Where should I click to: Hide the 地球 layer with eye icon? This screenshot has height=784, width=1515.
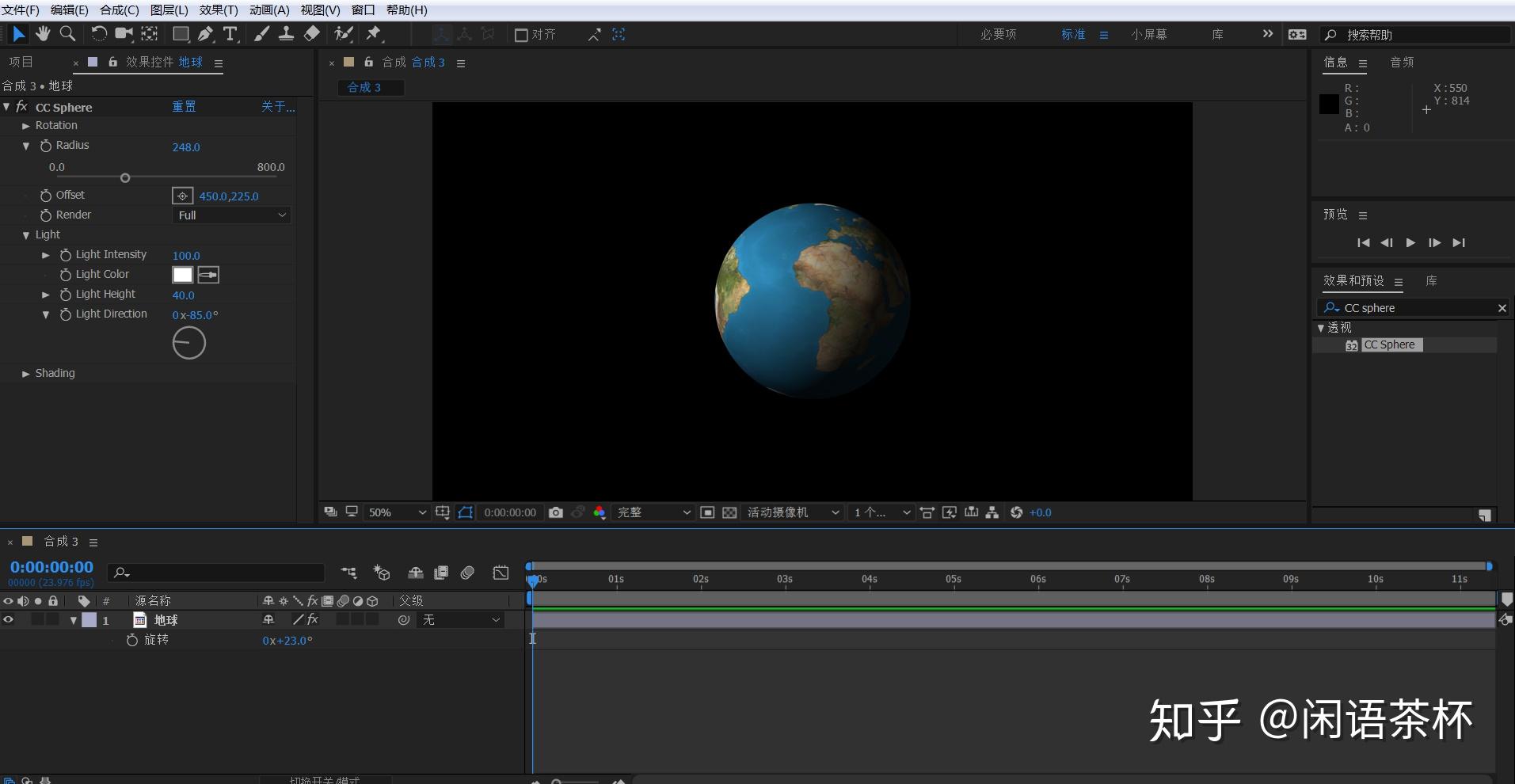(9, 620)
